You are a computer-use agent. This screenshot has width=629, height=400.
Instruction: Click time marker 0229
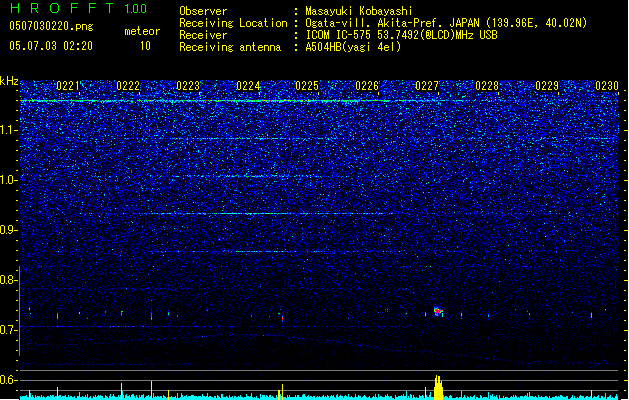coord(547,86)
